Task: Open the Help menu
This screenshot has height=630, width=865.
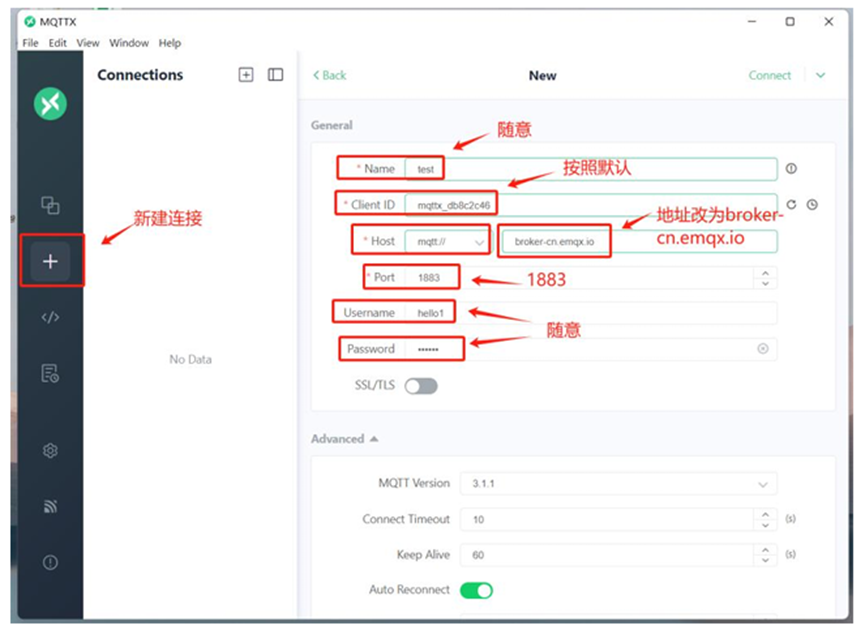Action: point(170,43)
